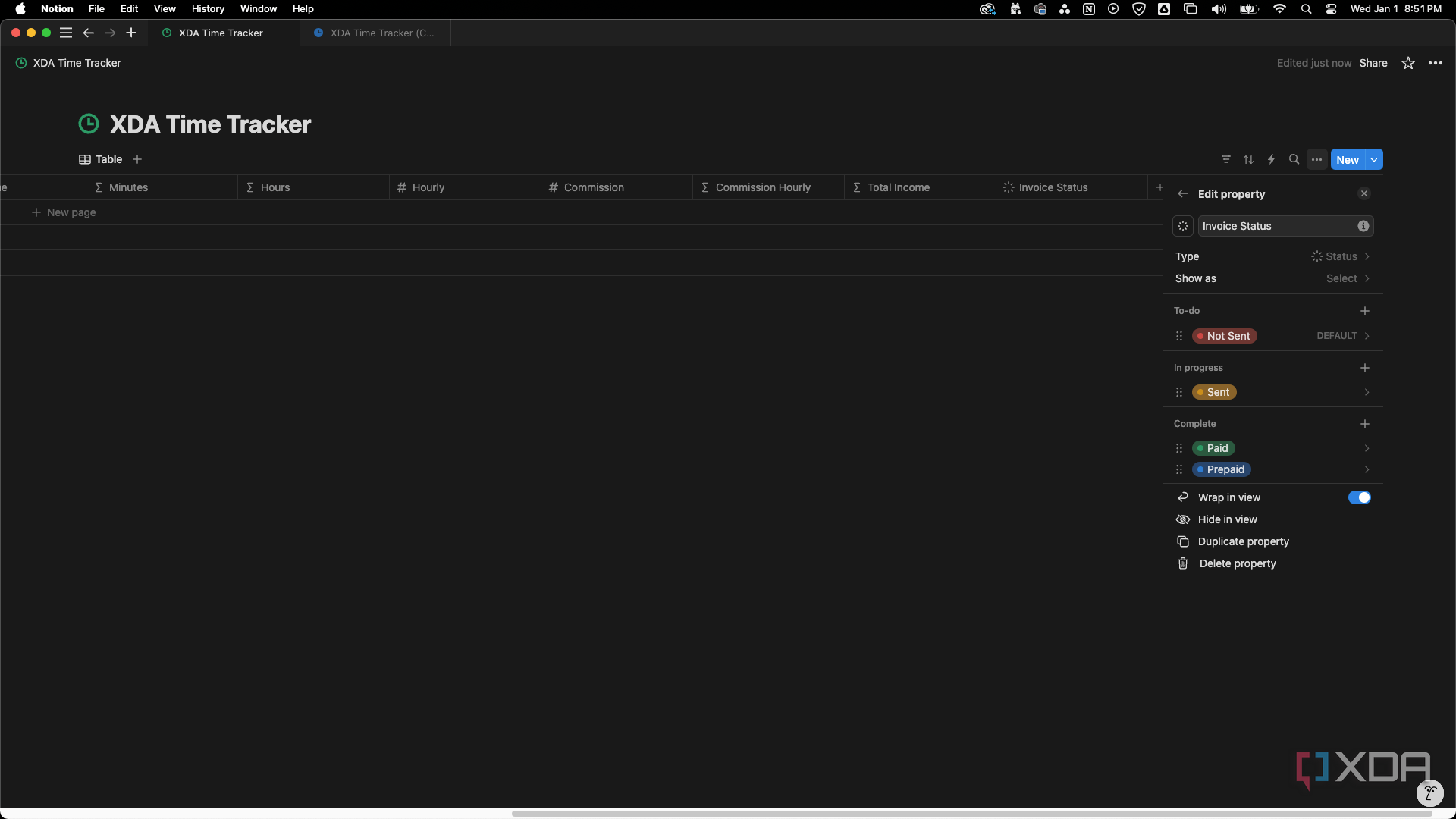Open automations lightning bolt icon

(1272, 159)
